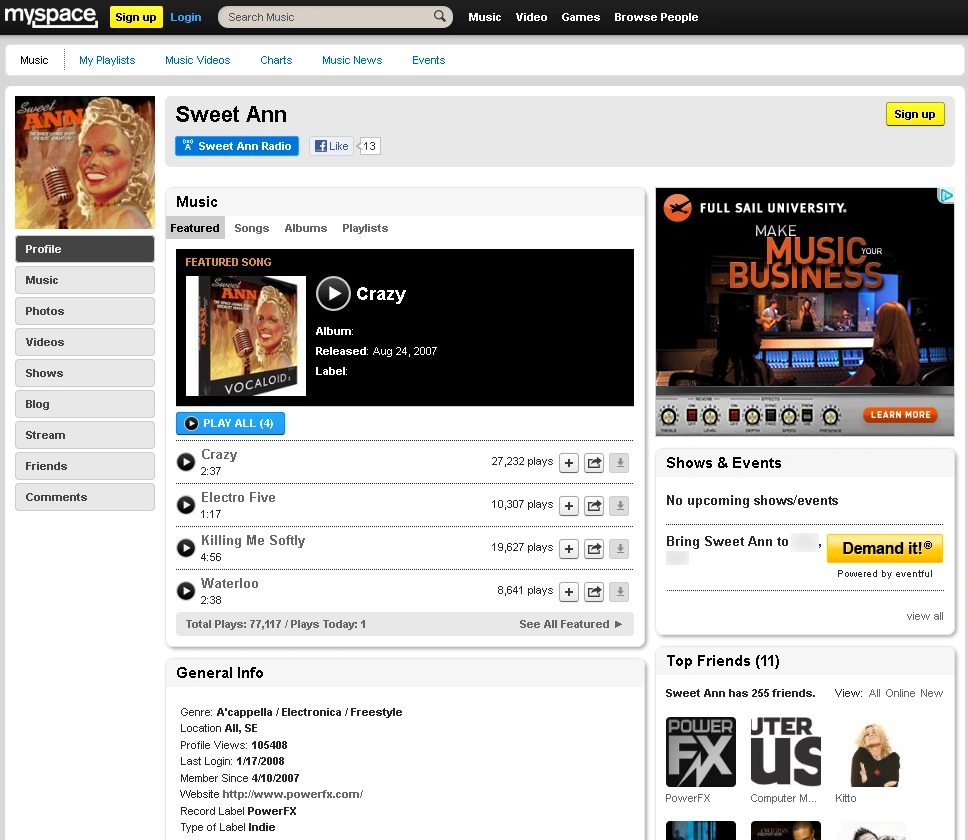
Task: Play the Electro Five track
Action: coord(186,505)
